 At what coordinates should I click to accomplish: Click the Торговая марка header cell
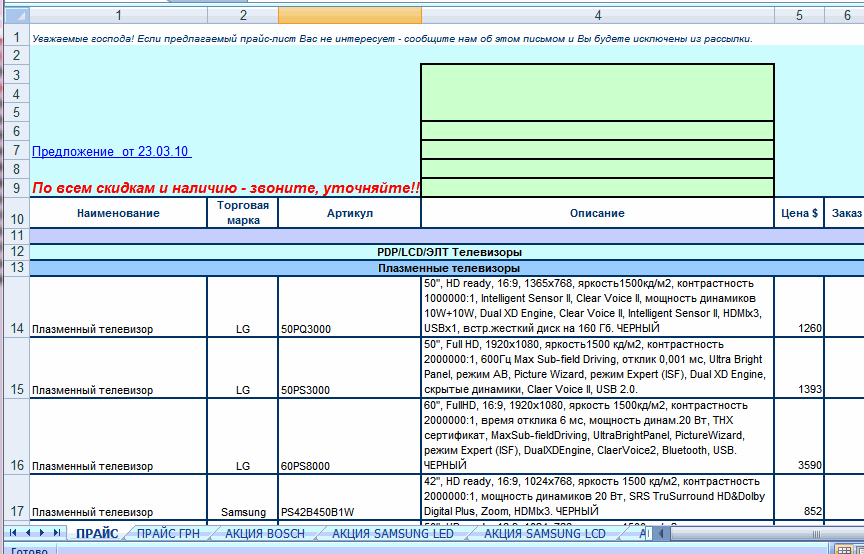(243, 213)
